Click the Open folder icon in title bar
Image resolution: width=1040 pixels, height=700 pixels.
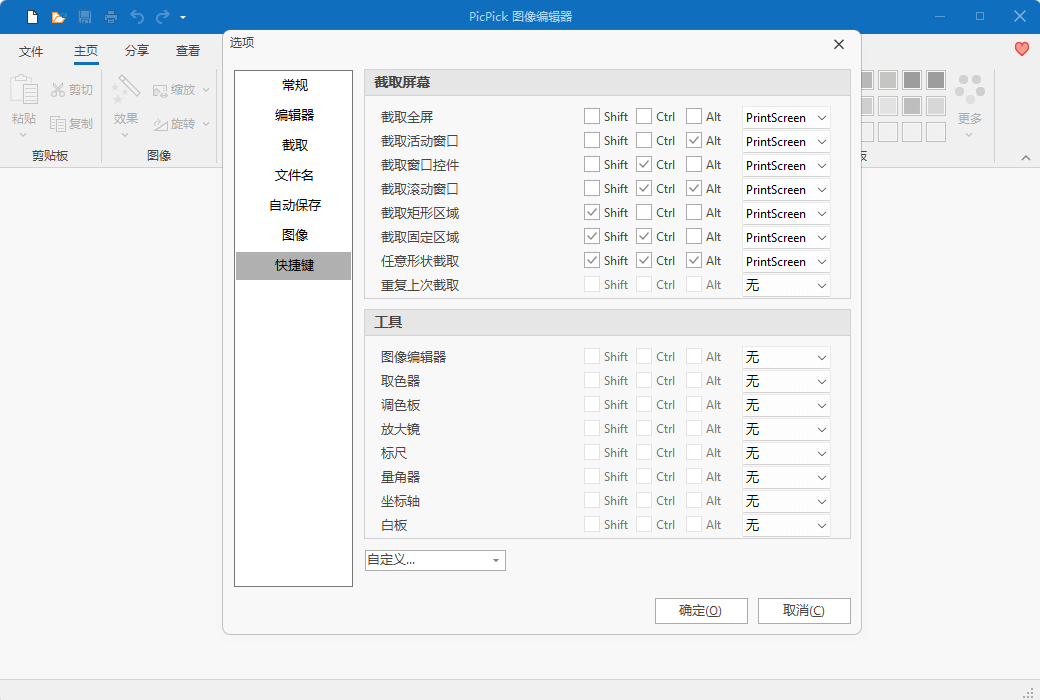59,17
